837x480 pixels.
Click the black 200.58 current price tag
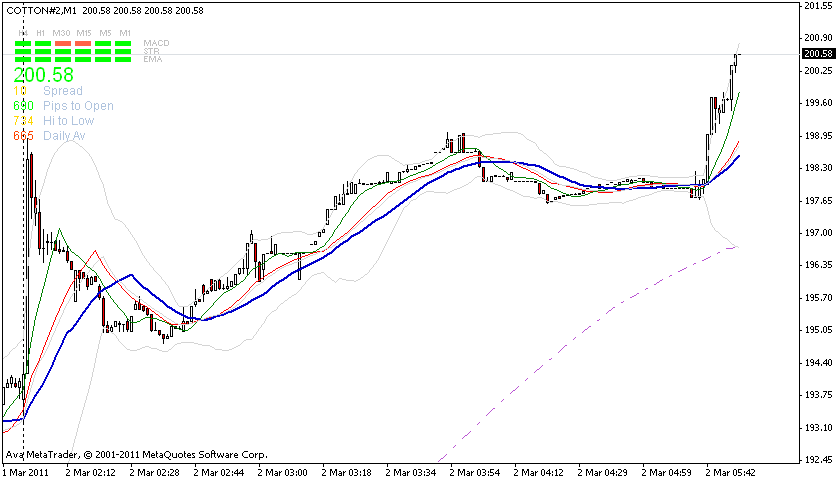pos(818,53)
